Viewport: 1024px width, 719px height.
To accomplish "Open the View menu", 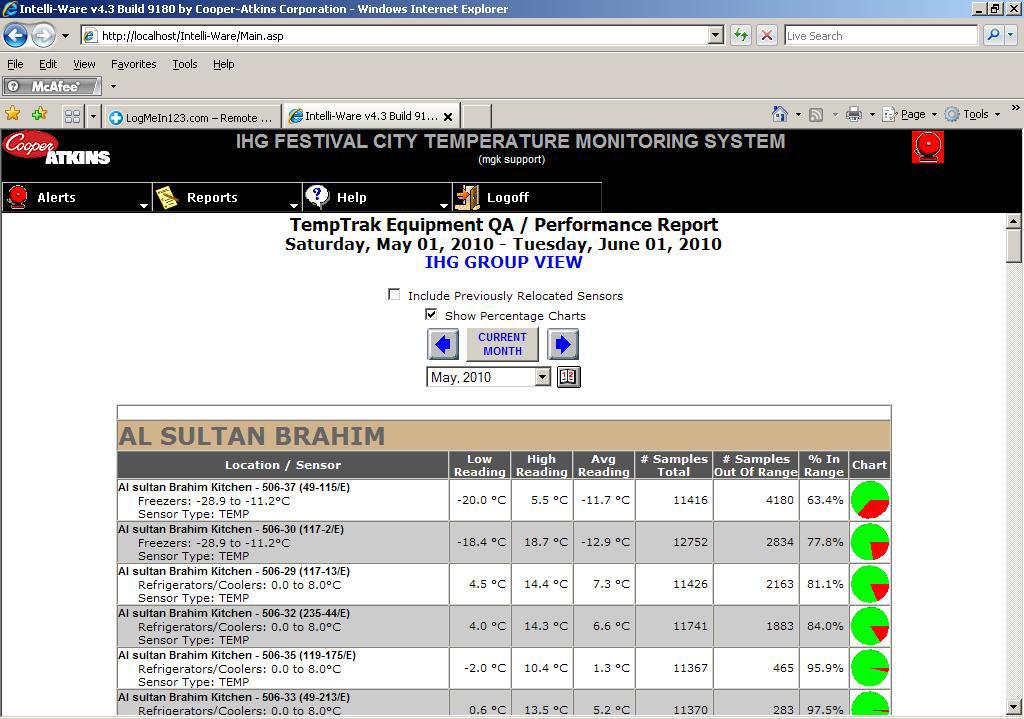I will 84,64.
